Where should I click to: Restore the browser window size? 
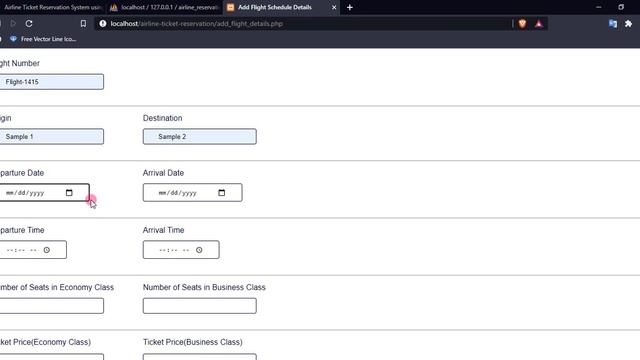pyautogui.click(x=621, y=7)
